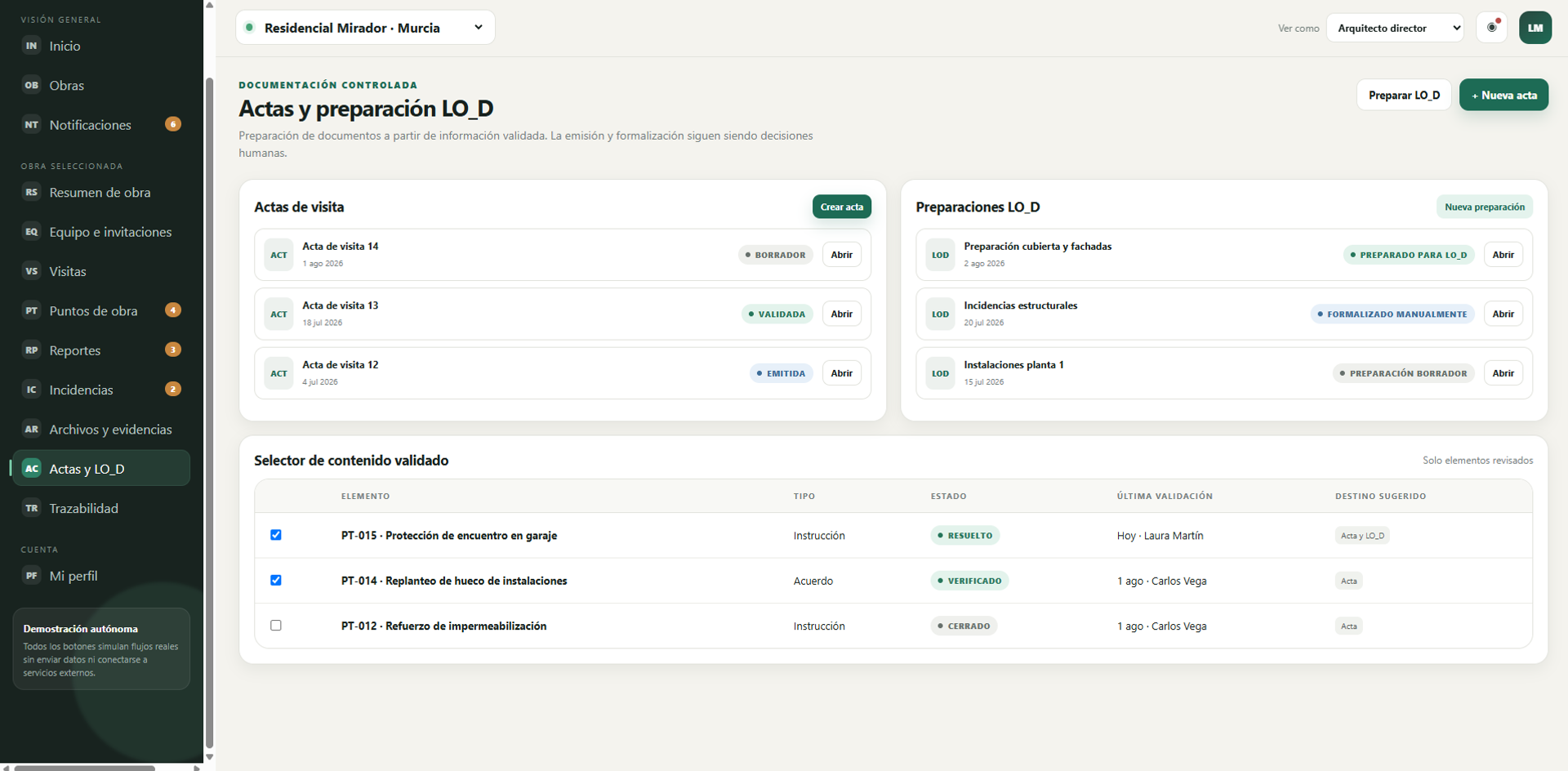Viewport: 1568px width, 771px height.
Task: Click the PF icon beside Mi perfil
Action: pos(31,576)
